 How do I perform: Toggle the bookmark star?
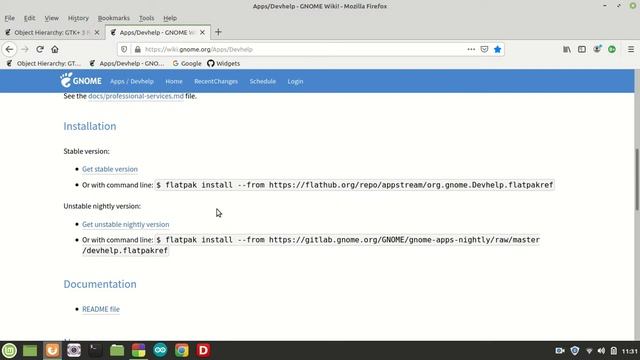pos(497,49)
